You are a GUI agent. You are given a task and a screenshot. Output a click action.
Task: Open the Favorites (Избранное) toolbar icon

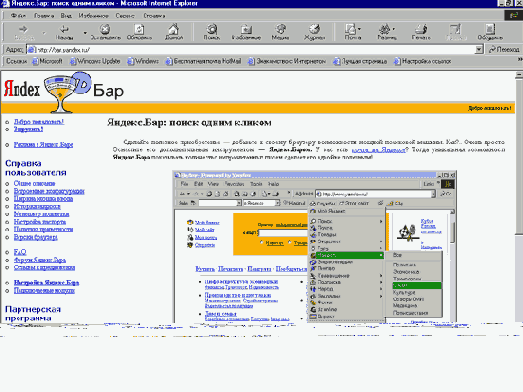[x=246, y=32]
